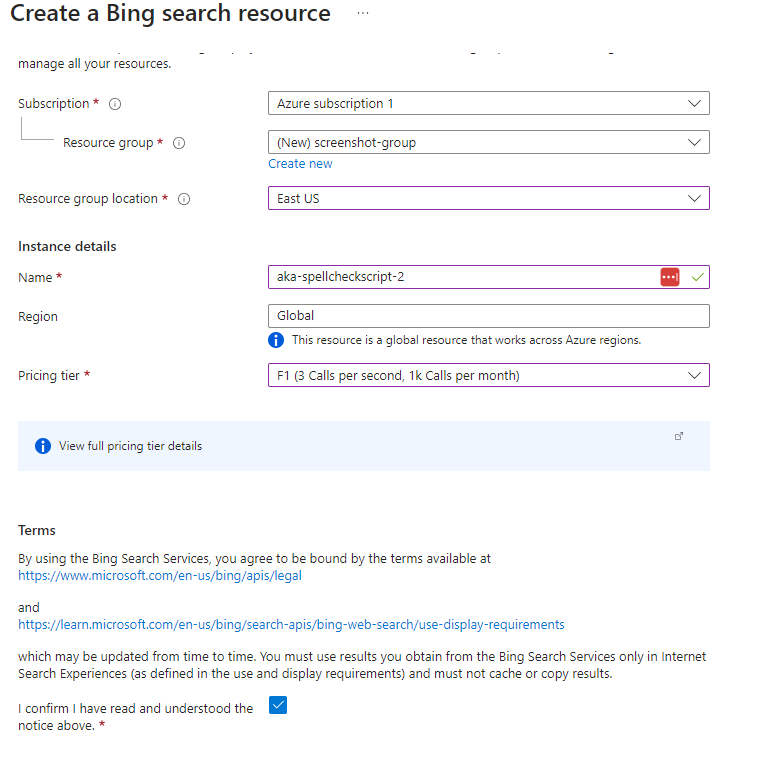Click the green validation checkmark in Name field
This screenshot has height=778, width=777.
[697, 277]
